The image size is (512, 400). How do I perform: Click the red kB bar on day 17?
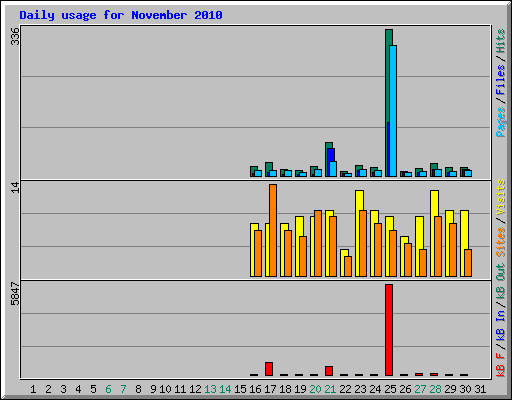click(x=269, y=369)
